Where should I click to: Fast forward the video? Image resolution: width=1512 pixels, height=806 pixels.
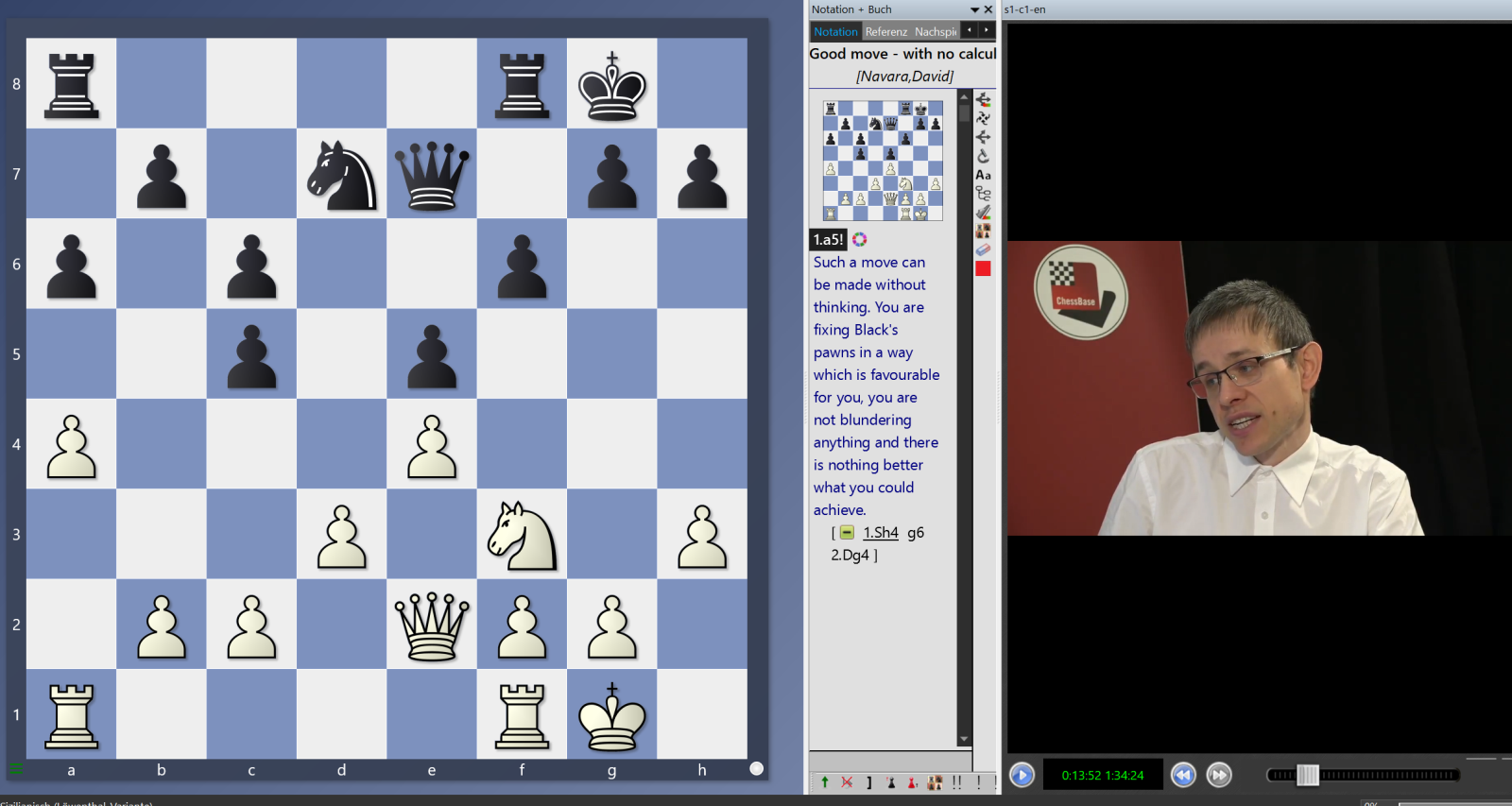tap(1219, 776)
